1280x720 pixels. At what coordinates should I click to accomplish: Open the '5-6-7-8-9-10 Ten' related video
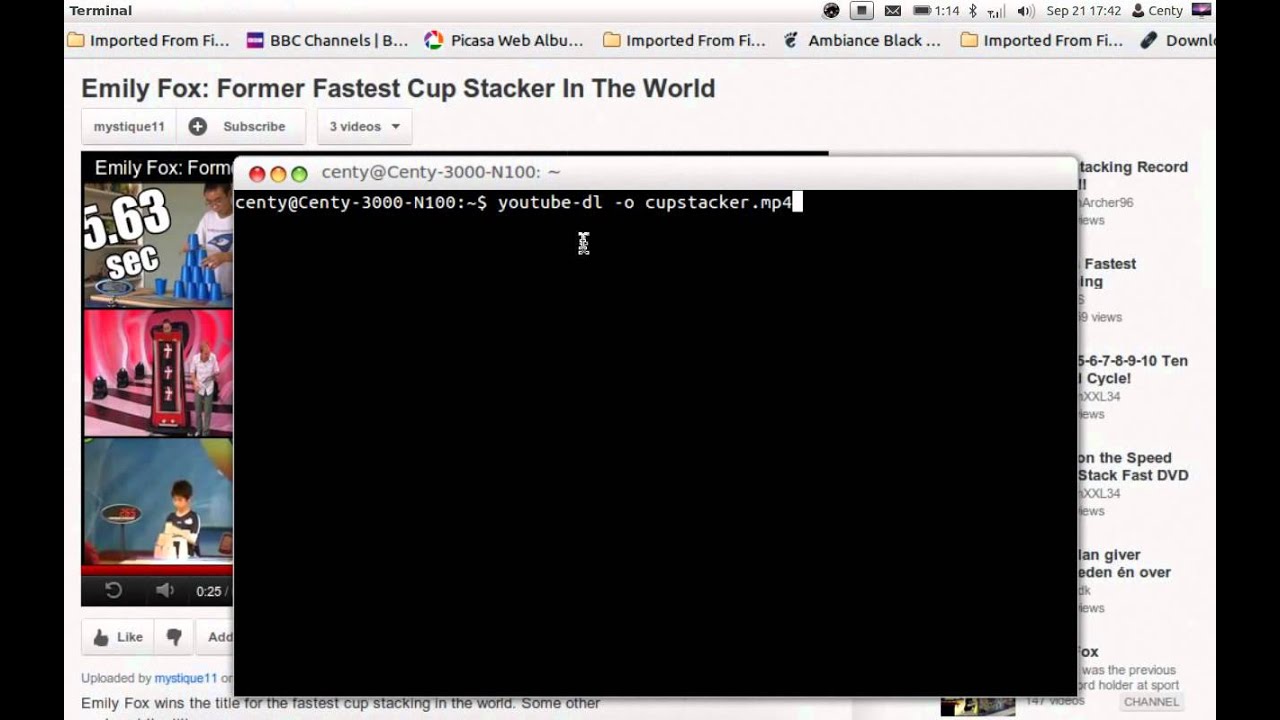[x=1133, y=370]
